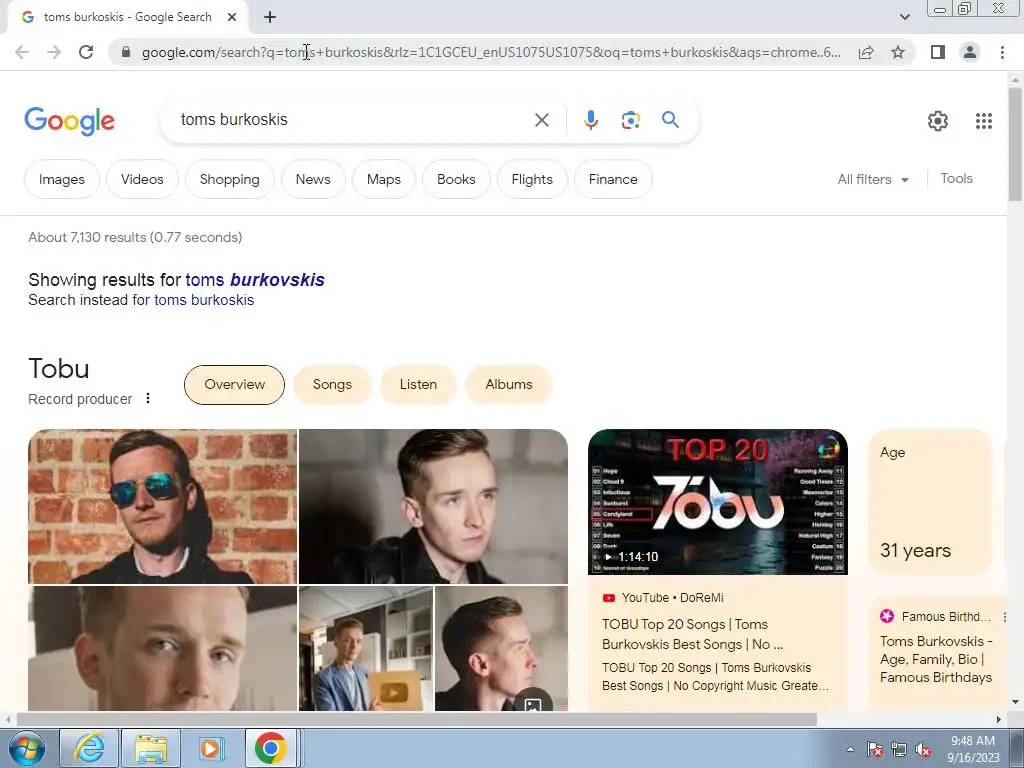Switch to Maps results
The image size is (1024, 768).
point(383,179)
